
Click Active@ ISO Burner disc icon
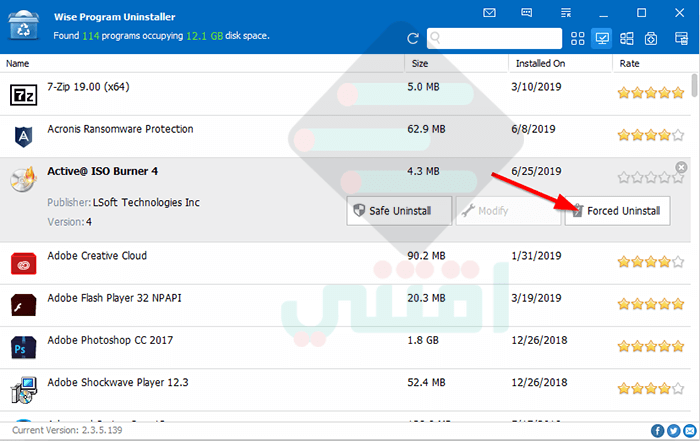(x=23, y=179)
